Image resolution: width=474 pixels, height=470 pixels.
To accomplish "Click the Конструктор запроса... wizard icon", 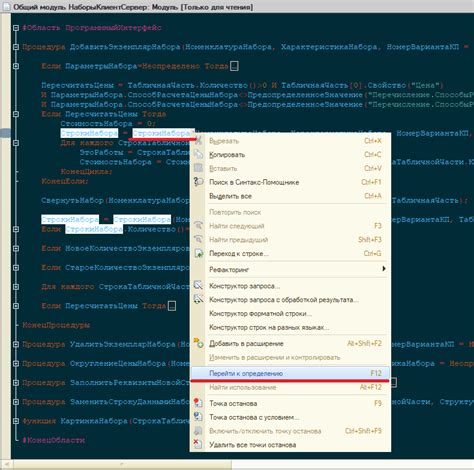I will (199, 286).
